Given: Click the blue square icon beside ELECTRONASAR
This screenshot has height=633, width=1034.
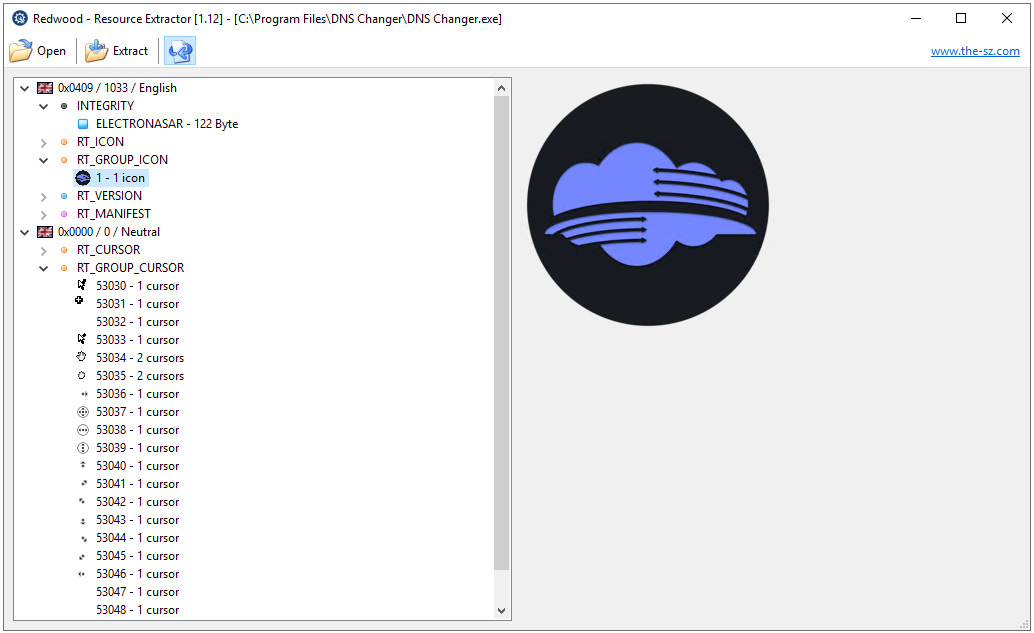Looking at the screenshot, I should [x=83, y=124].
